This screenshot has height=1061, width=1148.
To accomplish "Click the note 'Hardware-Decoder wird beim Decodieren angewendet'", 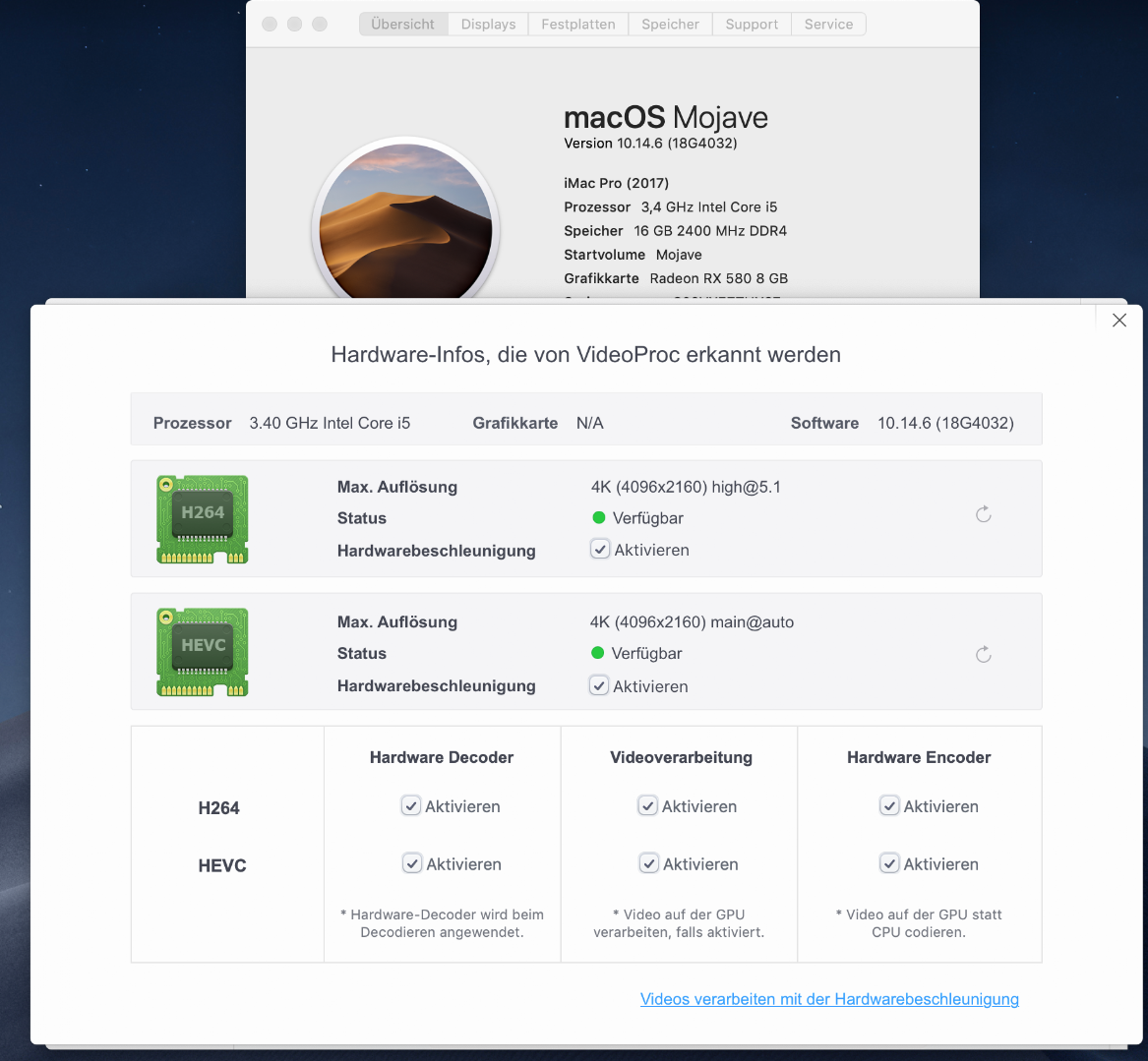I will tap(443, 923).
